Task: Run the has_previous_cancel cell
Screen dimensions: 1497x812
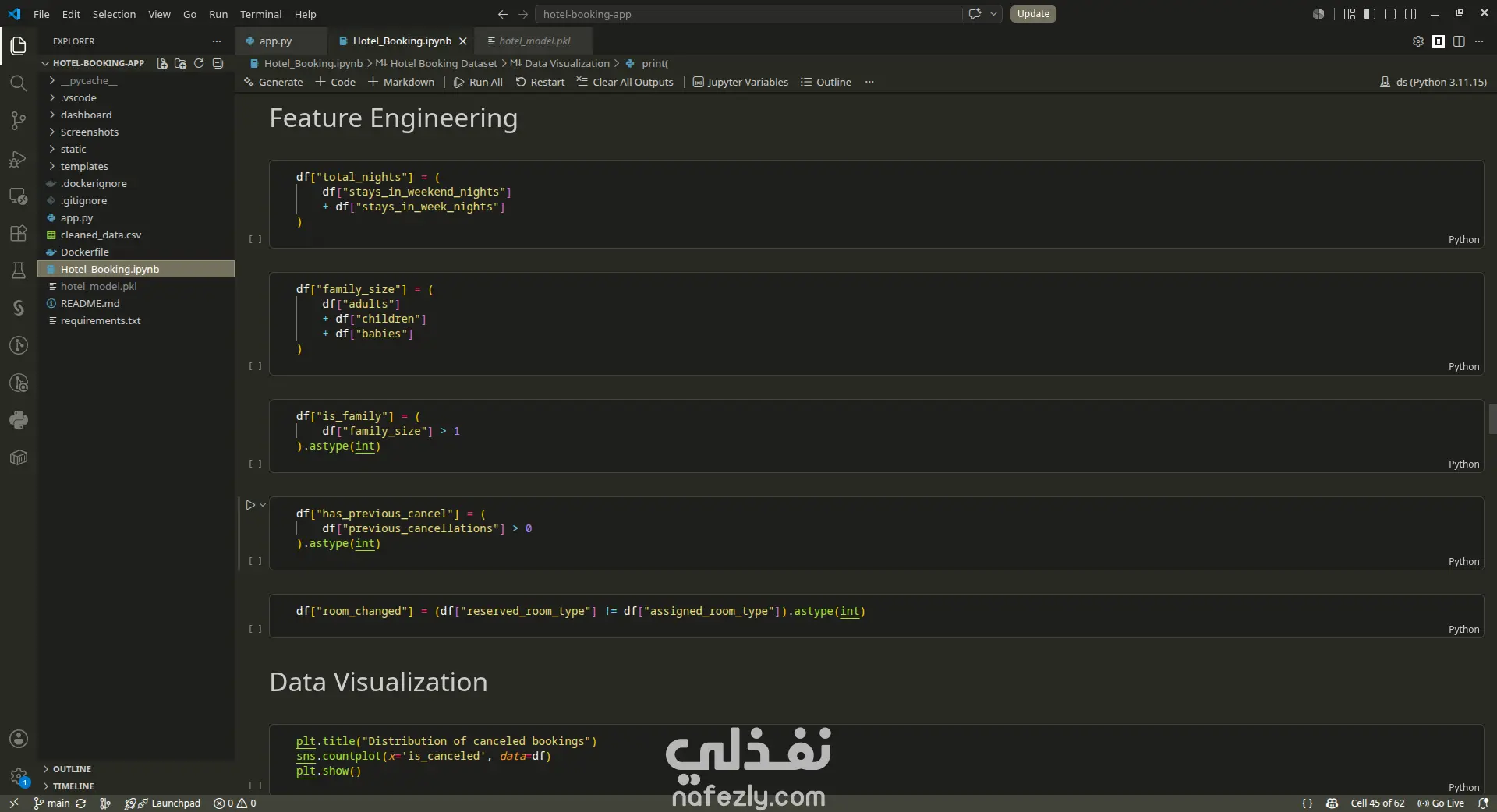Action: 250,505
